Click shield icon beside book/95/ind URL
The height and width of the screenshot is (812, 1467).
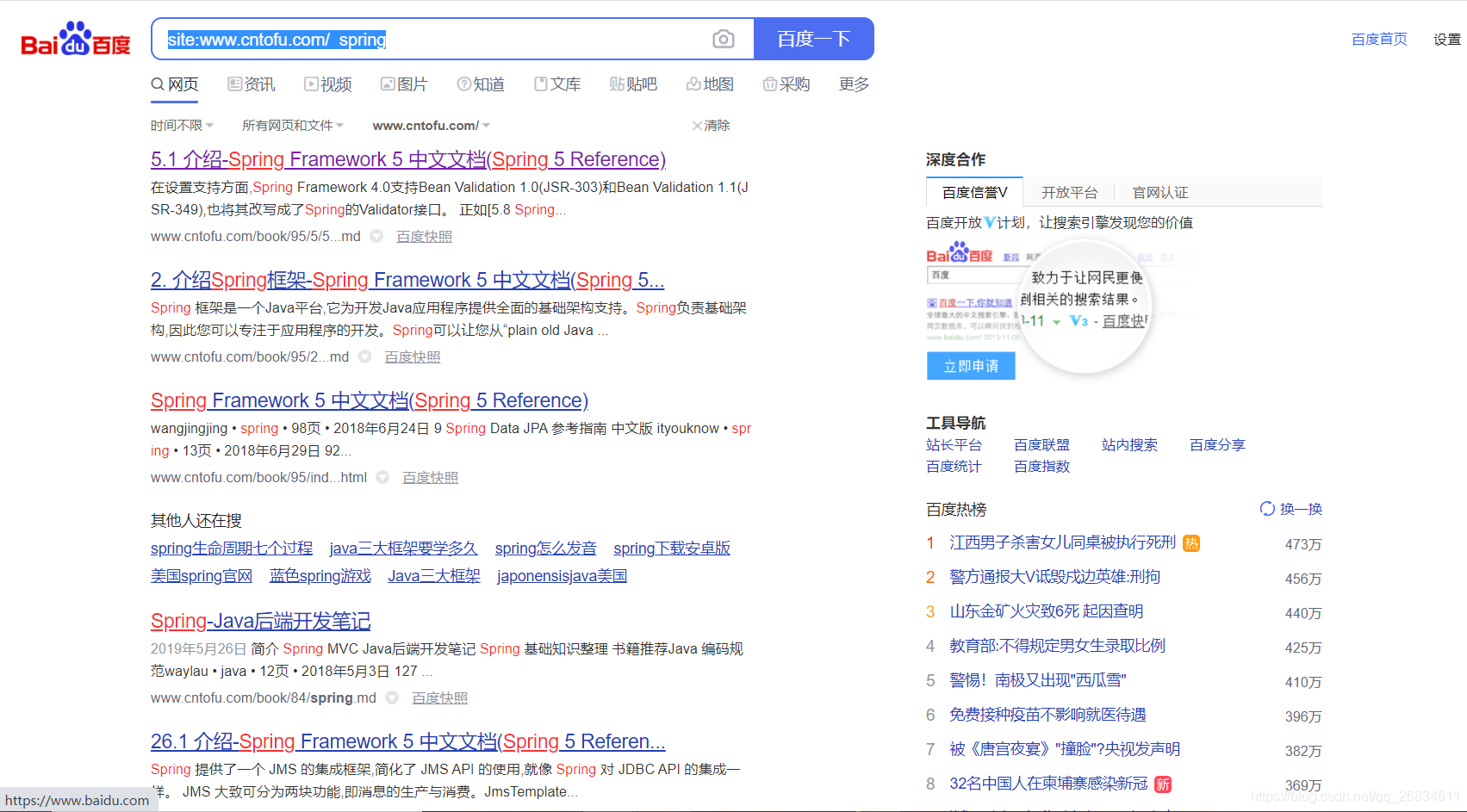tap(383, 477)
